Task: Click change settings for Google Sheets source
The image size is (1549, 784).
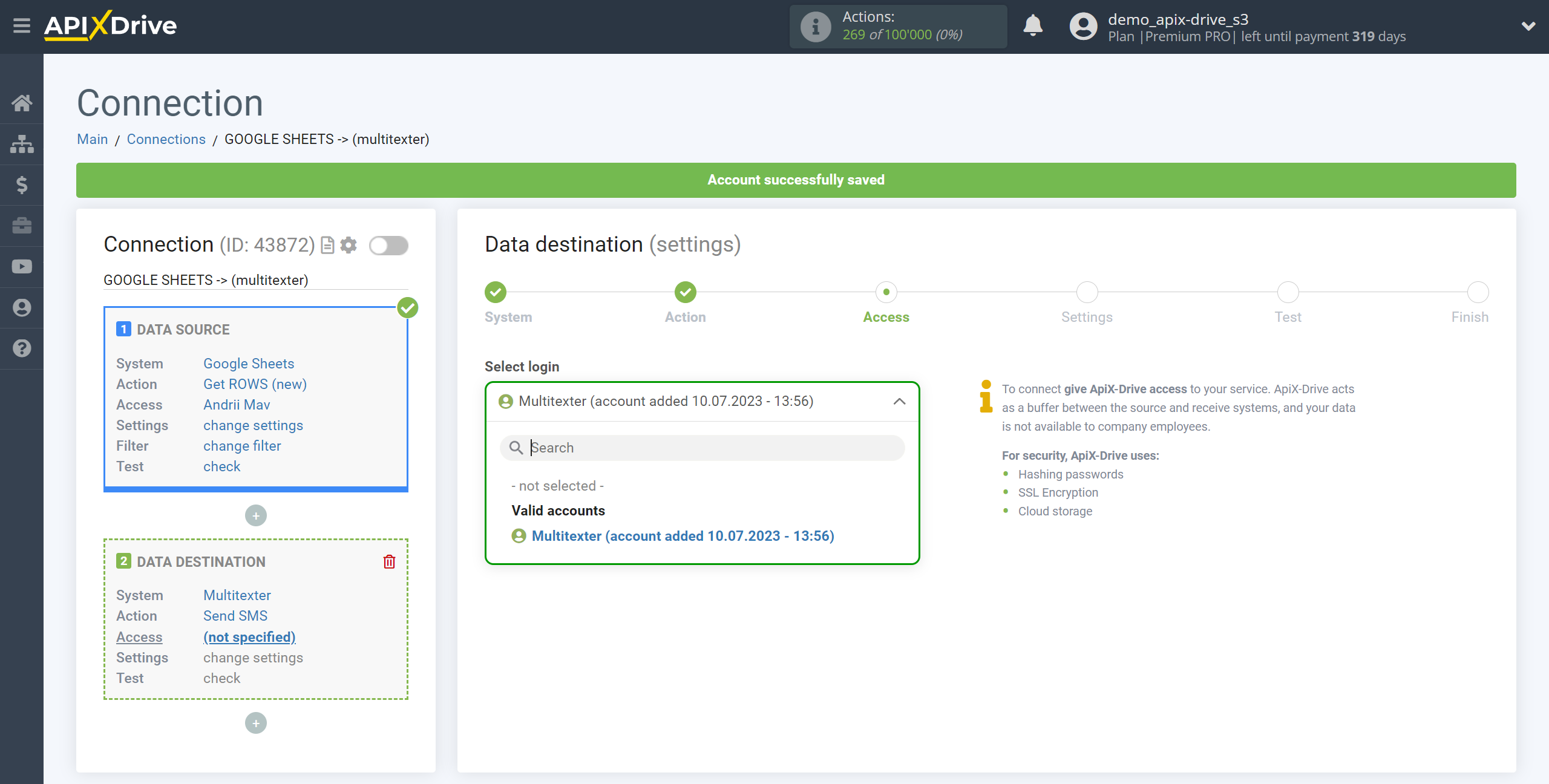Action: pos(253,425)
